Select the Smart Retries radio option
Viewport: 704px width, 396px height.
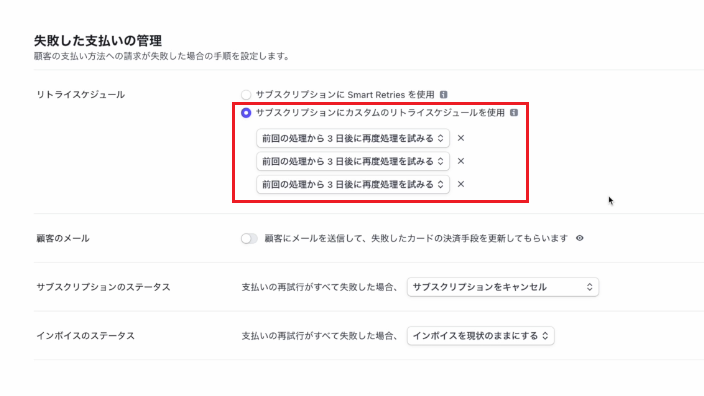click(246, 94)
